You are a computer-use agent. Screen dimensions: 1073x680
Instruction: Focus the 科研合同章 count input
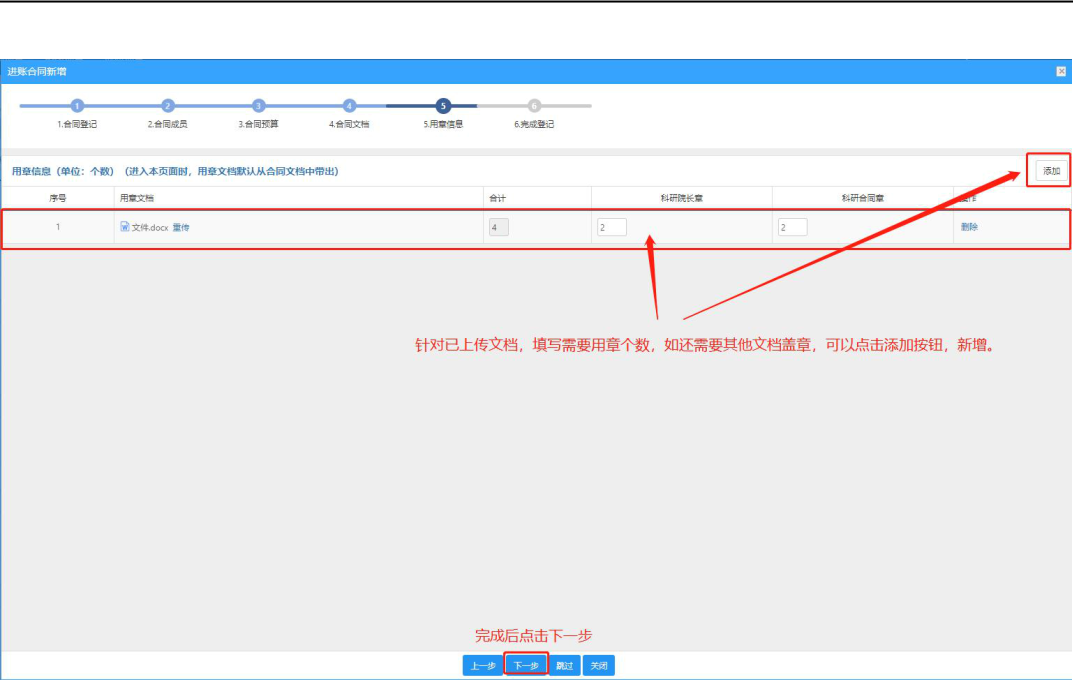tap(792, 227)
